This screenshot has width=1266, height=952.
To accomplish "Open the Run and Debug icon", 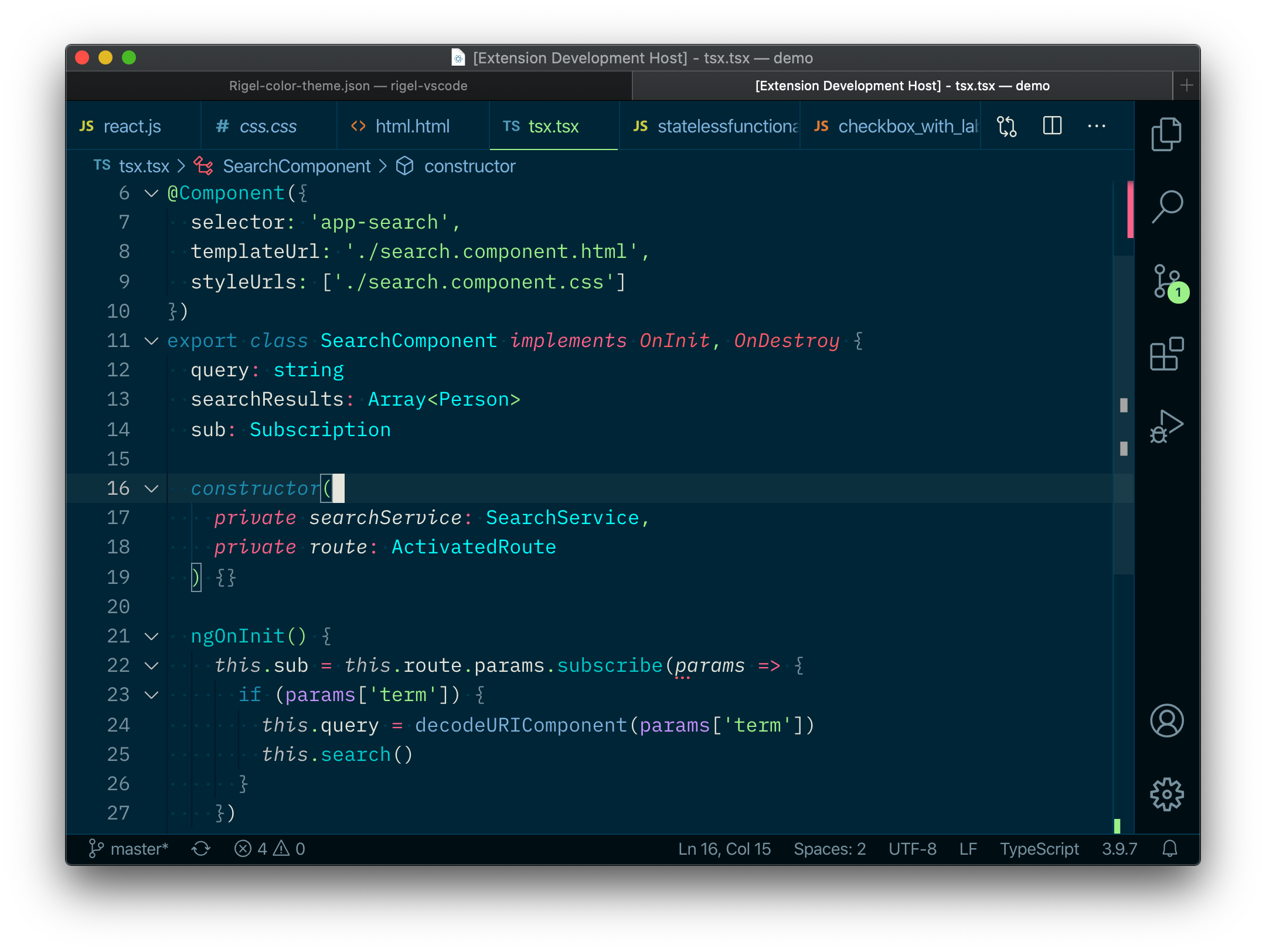I will click(x=1166, y=426).
